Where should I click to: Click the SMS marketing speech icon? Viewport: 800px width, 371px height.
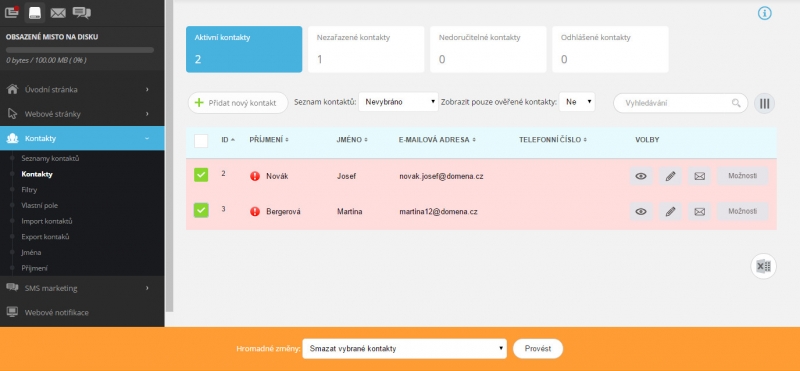[12, 288]
